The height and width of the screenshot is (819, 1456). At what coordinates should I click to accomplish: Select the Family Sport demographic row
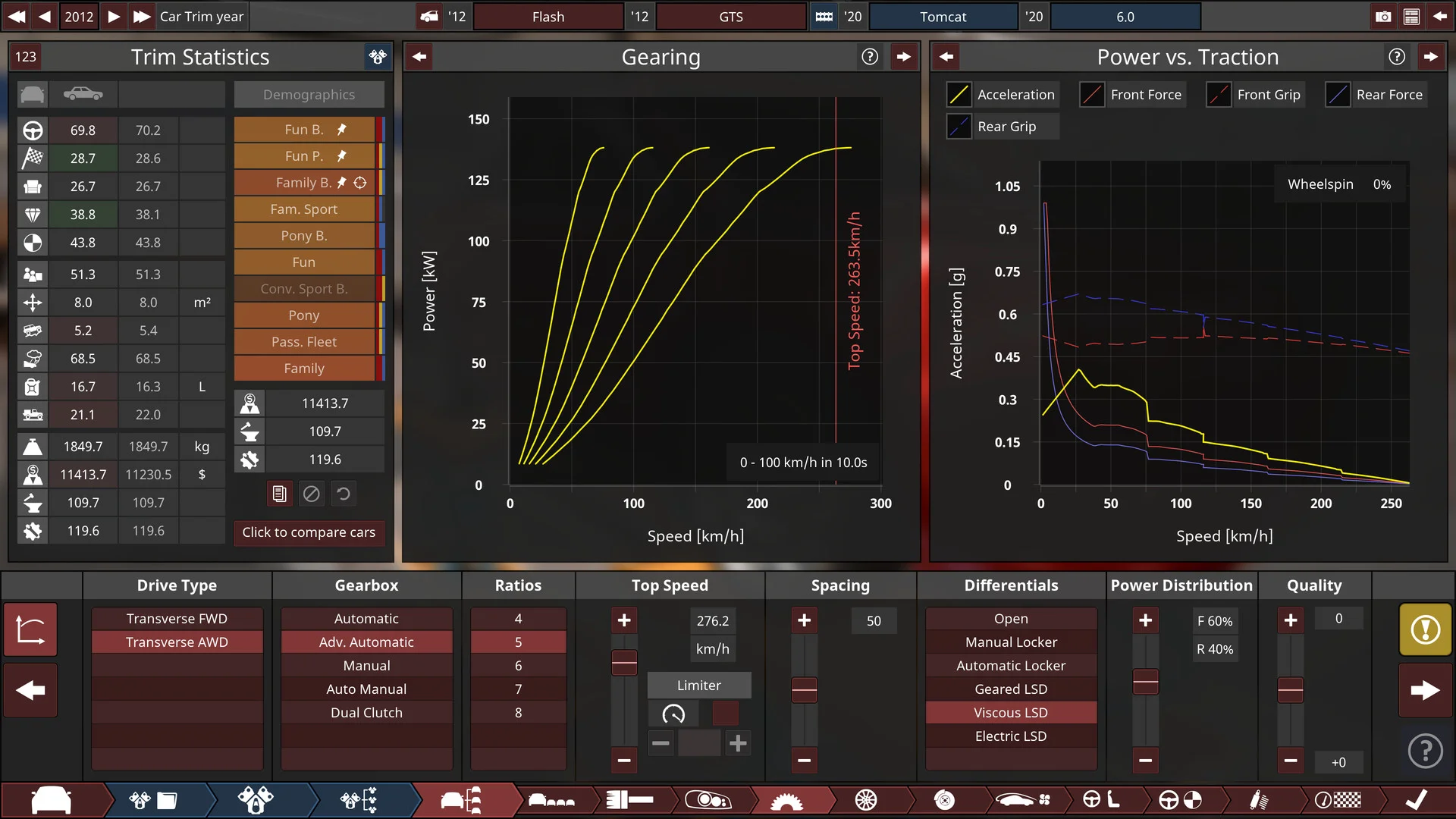[304, 209]
